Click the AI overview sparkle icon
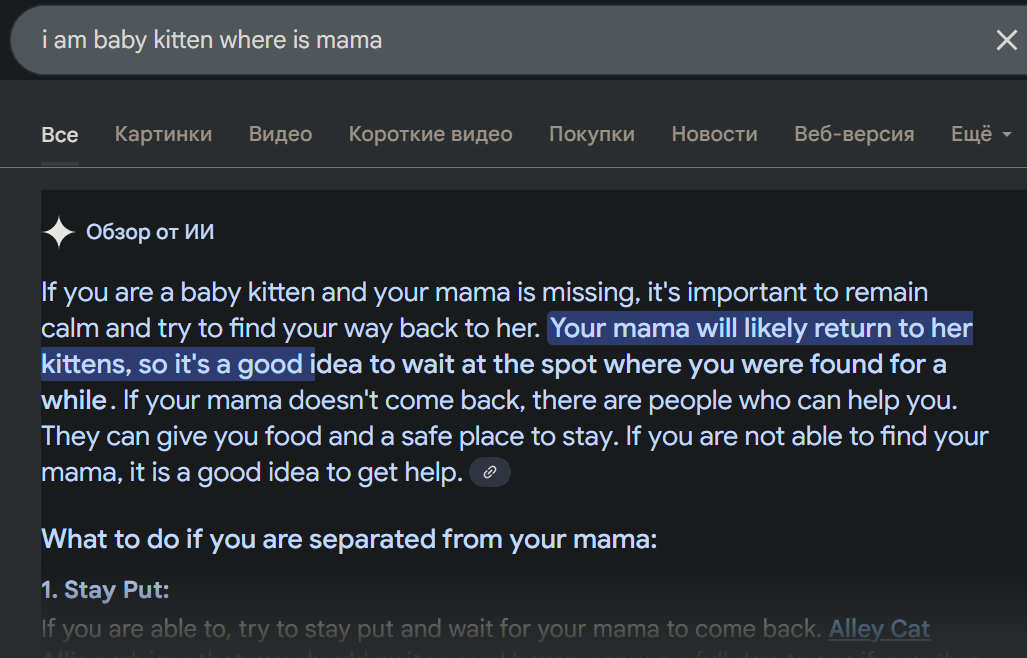Image resolution: width=1027 pixels, height=658 pixels. point(59,233)
